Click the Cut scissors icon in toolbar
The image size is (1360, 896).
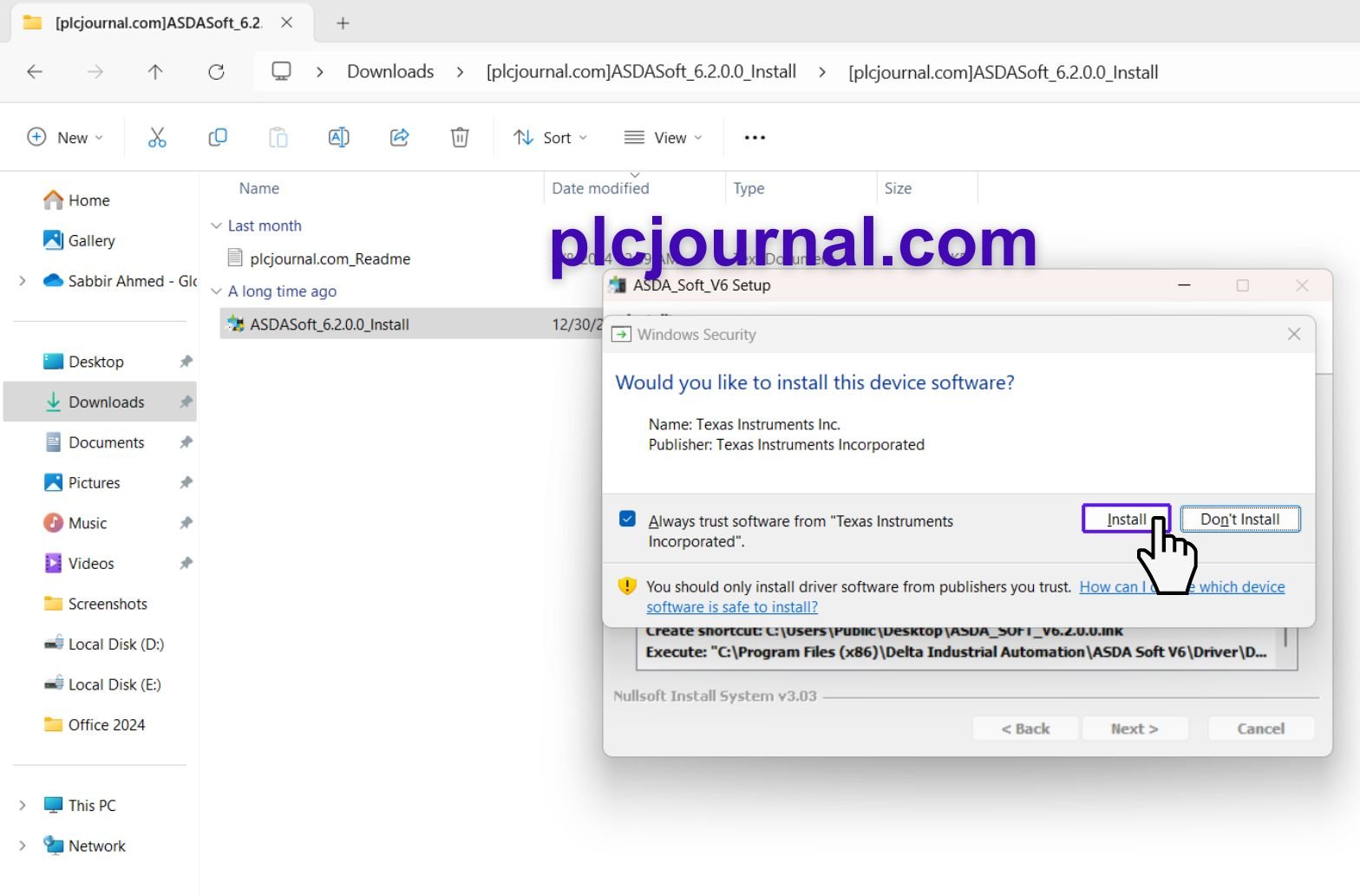[x=157, y=137]
